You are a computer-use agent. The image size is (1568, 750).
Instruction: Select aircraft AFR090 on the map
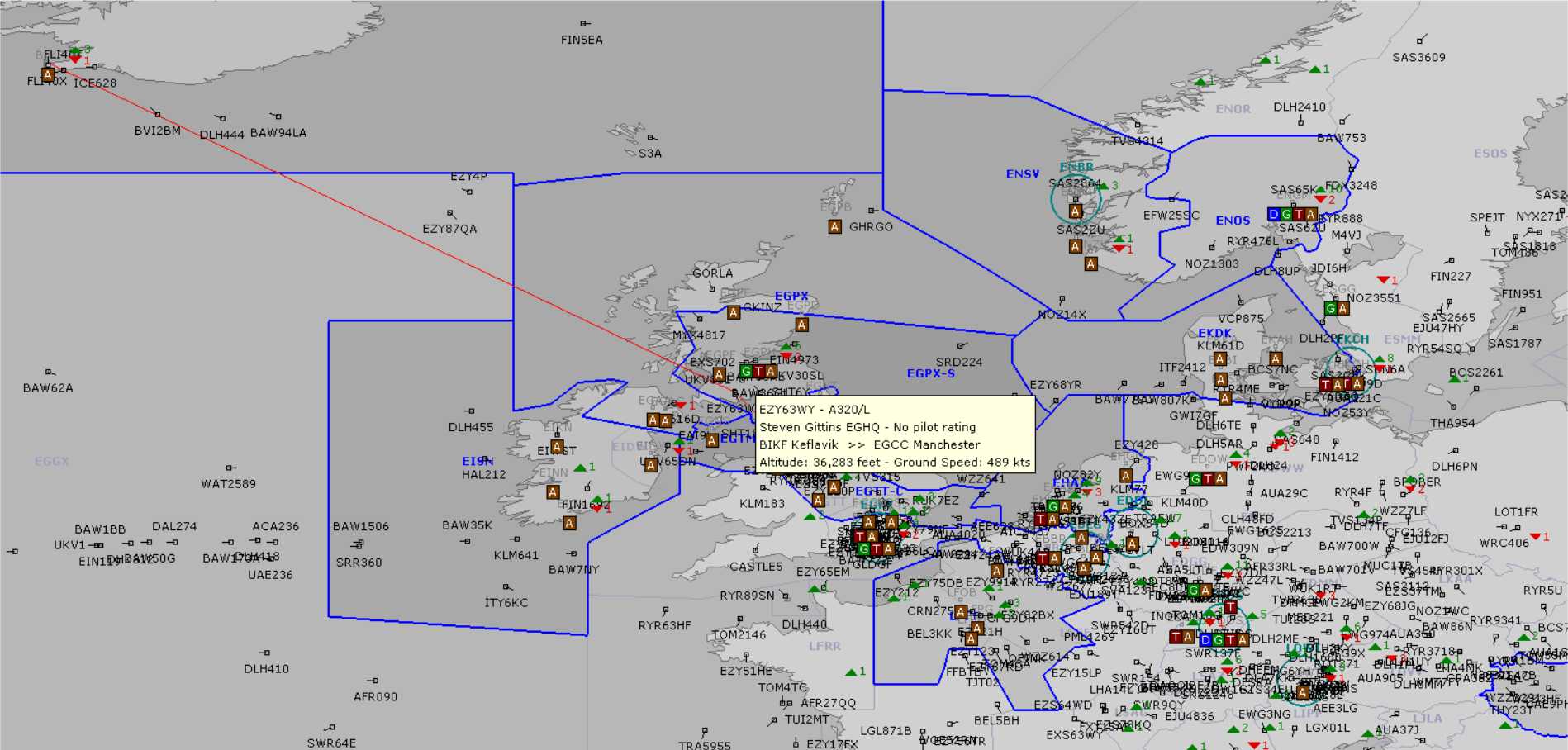375,697
